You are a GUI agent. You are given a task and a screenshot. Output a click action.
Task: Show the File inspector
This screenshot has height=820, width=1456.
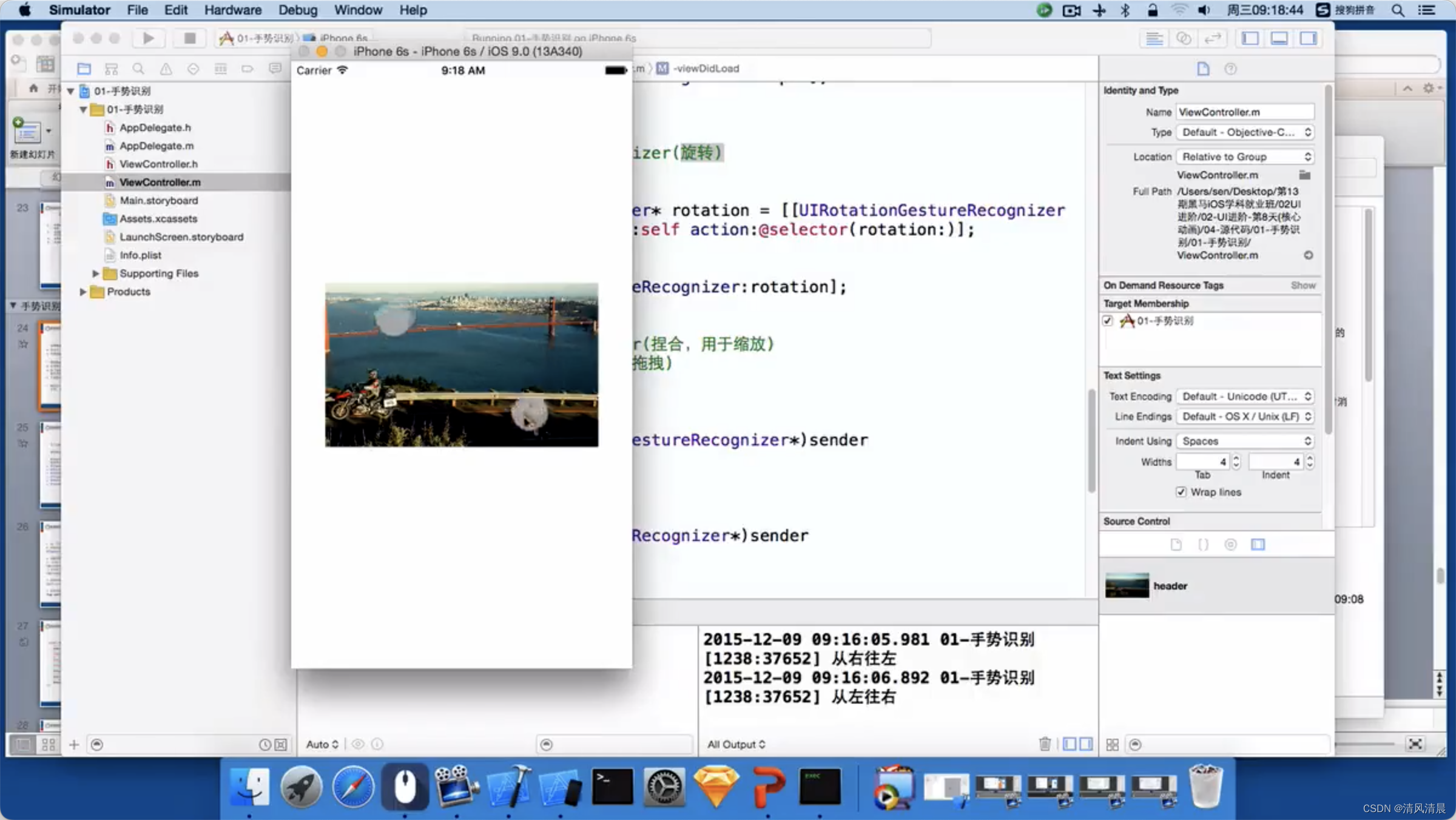(x=1203, y=69)
